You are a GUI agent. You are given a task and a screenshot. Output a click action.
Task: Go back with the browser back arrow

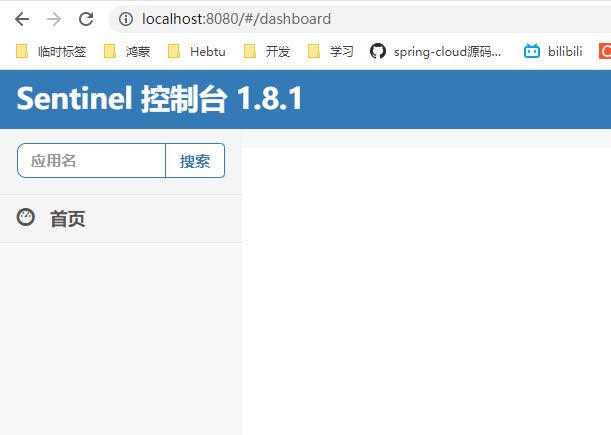22,19
